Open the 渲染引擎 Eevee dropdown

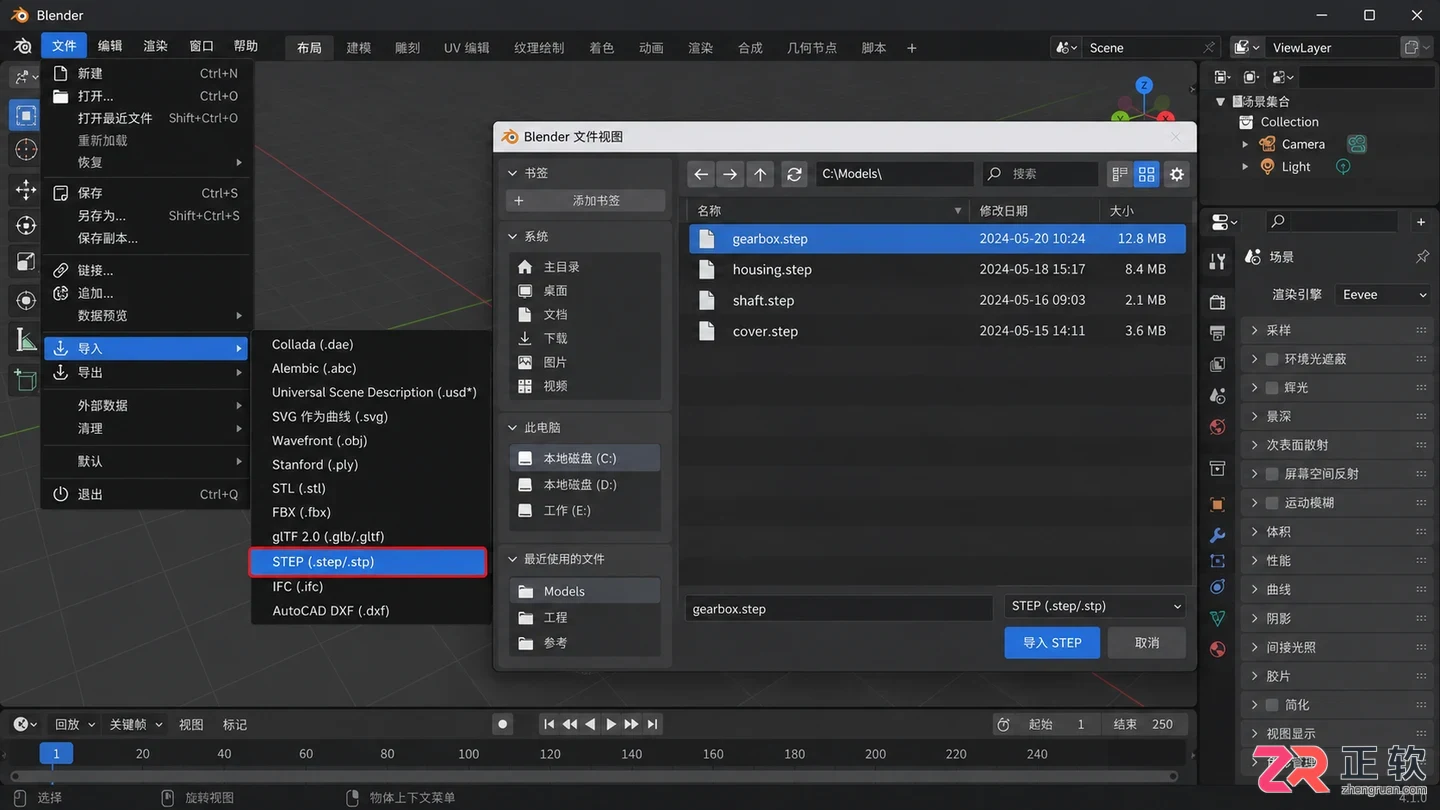1383,295
